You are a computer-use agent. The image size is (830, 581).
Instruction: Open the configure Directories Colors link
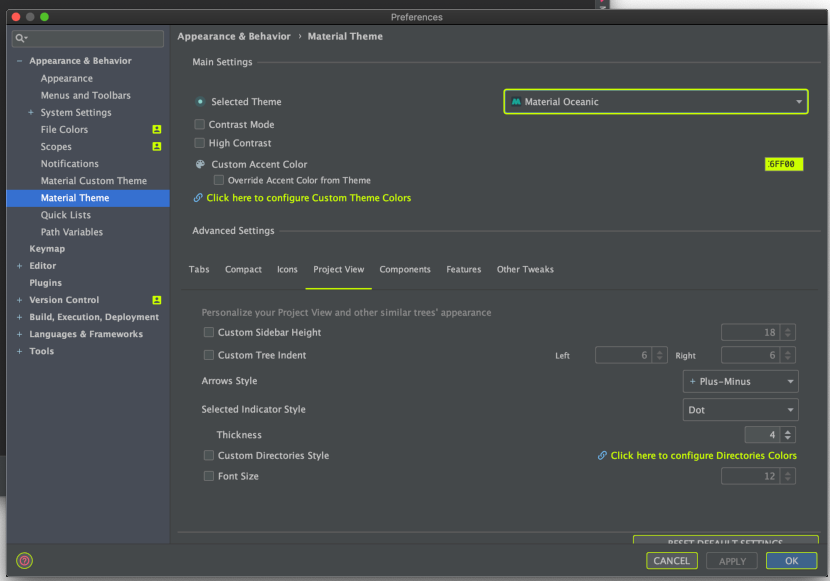click(x=703, y=456)
